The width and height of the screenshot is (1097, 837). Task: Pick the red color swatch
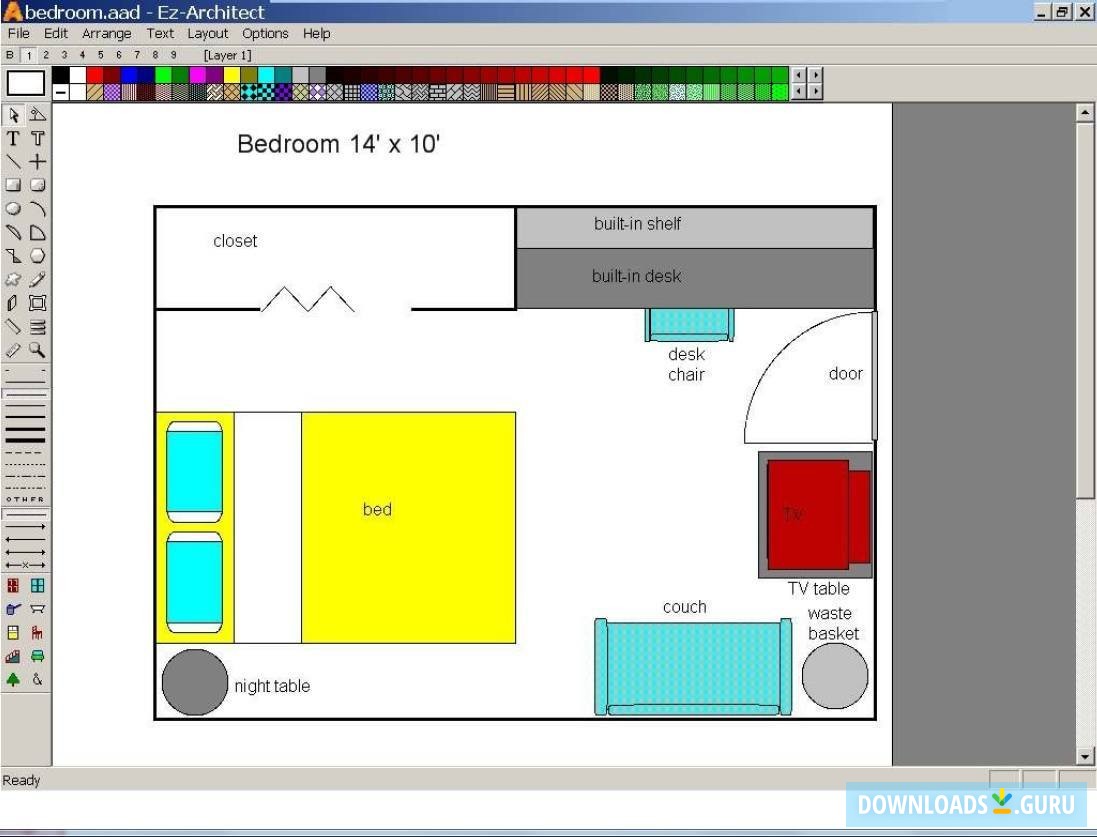pos(95,75)
